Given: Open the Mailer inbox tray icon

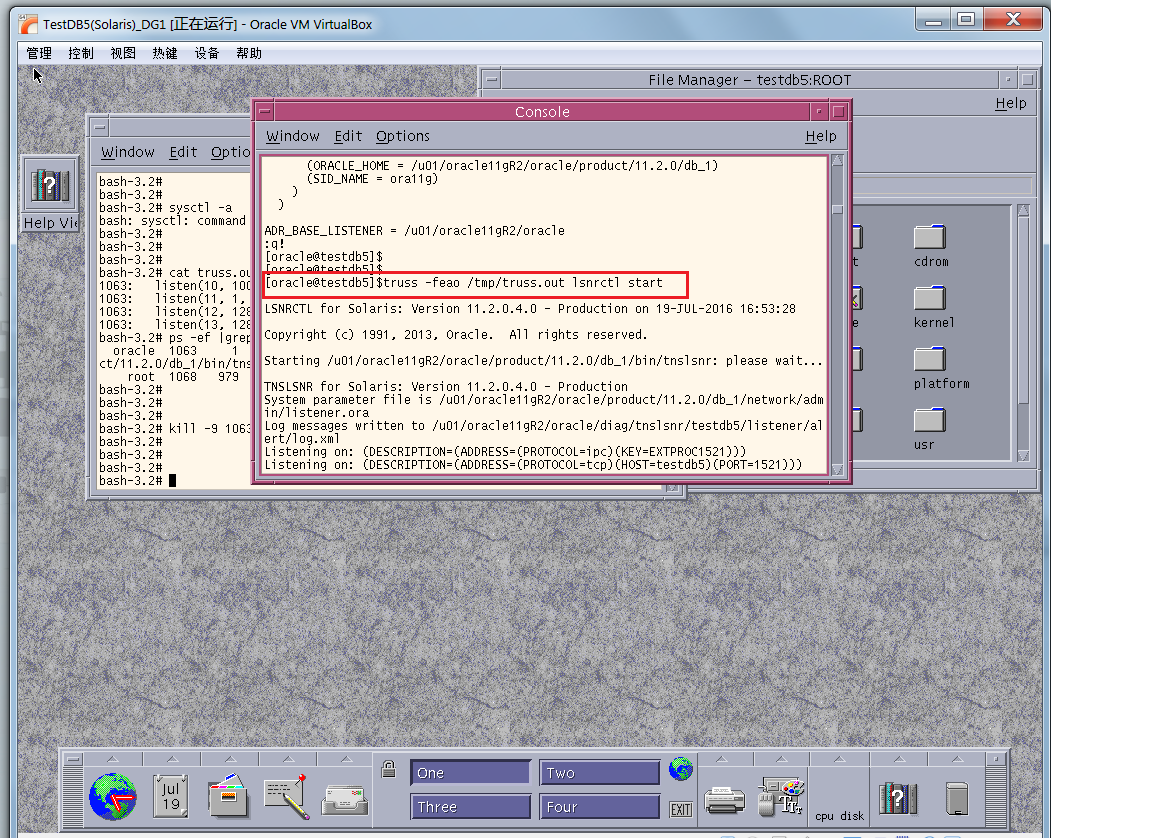Looking at the screenshot, I should coord(345,799).
